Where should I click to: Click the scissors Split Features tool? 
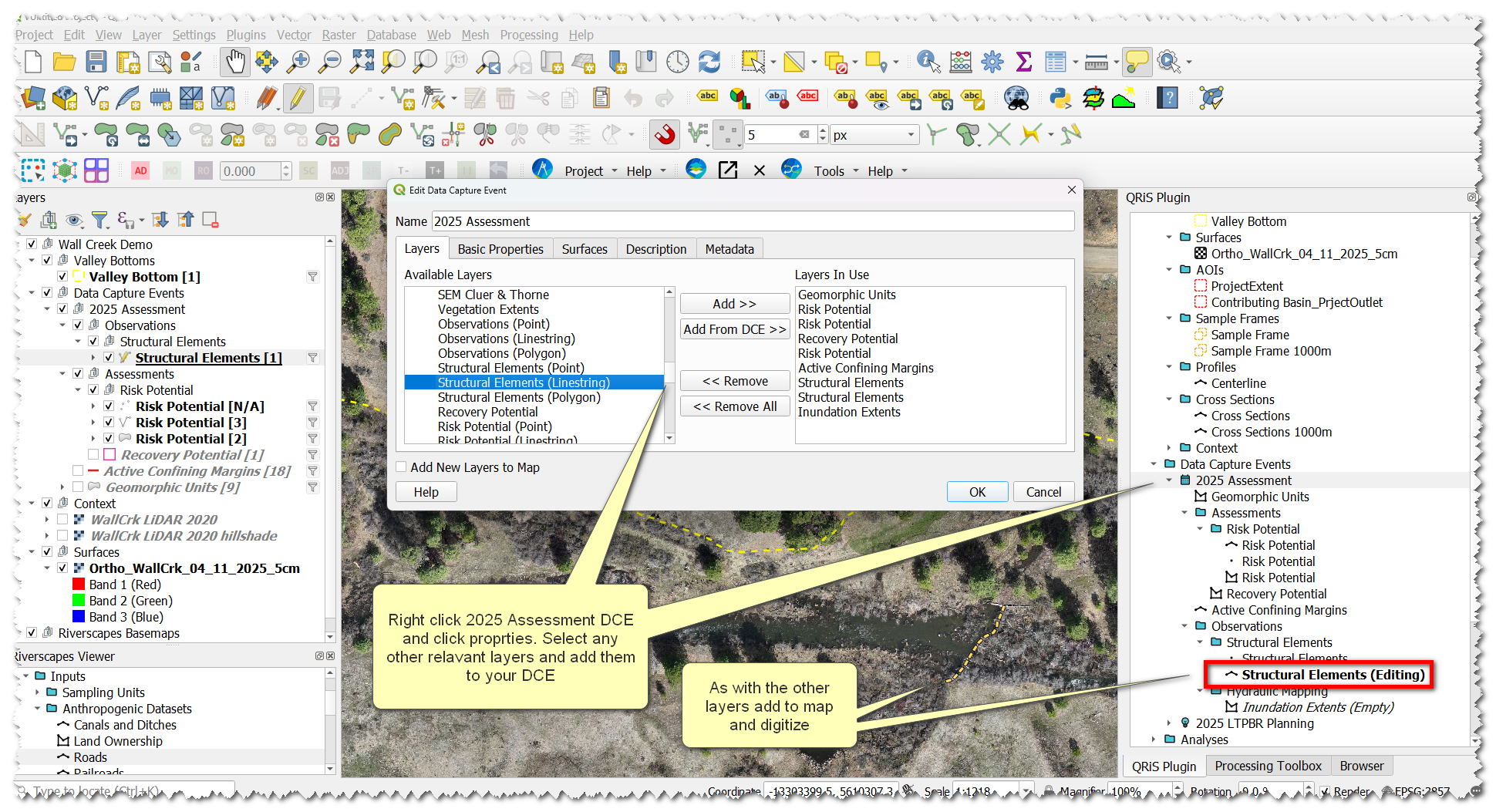[485, 135]
